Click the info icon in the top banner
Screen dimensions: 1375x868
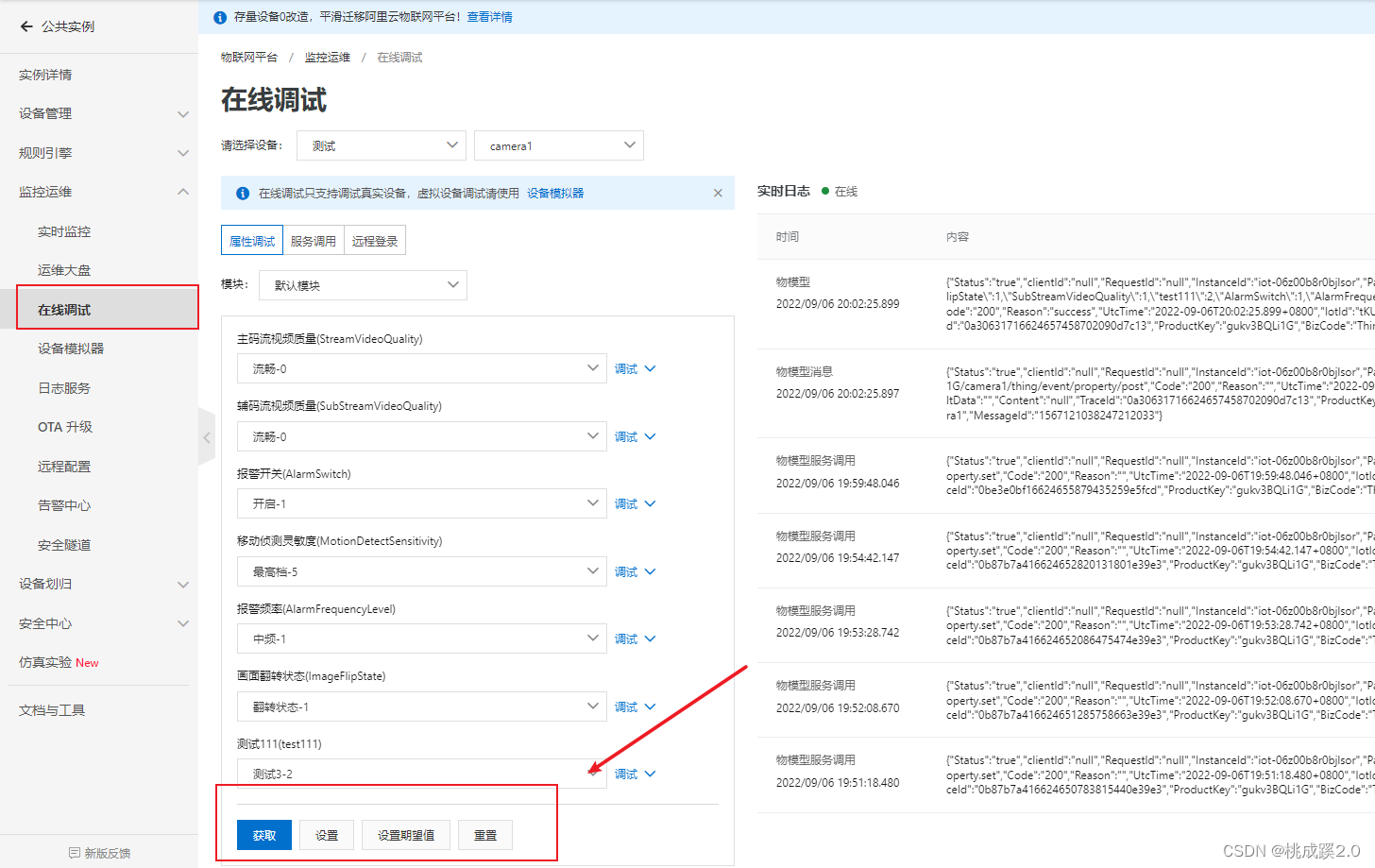click(x=220, y=17)
